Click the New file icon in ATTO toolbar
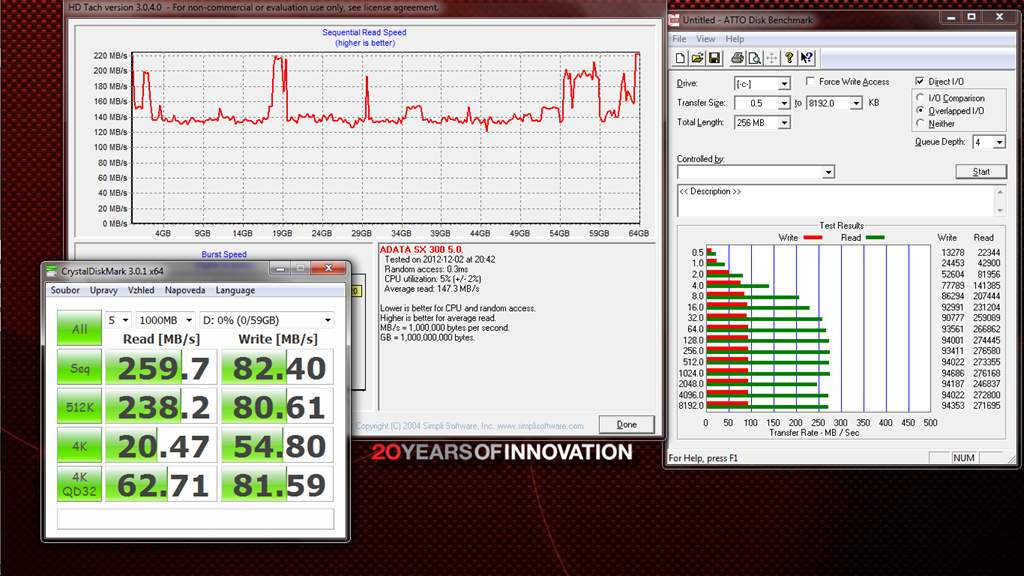Screen dimensions: 1024x576 (x=681, y=58)
